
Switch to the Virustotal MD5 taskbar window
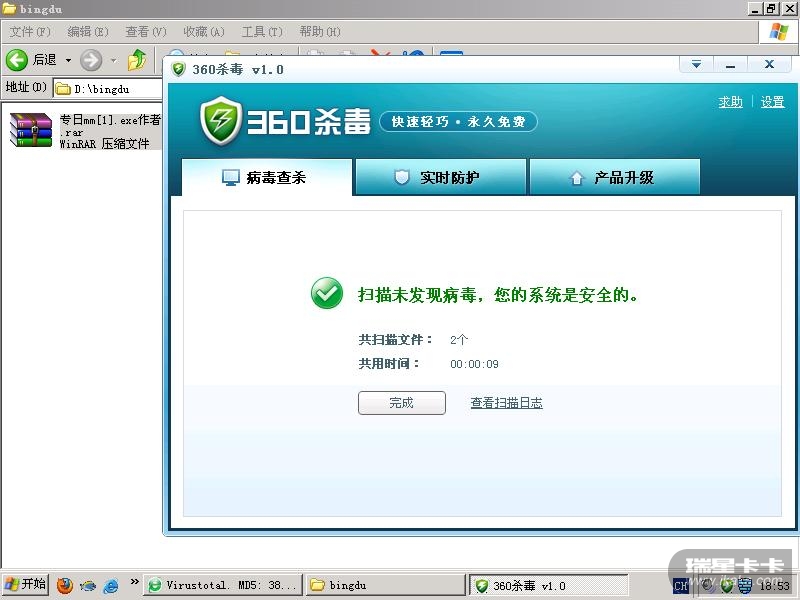[x=222, y=585]
